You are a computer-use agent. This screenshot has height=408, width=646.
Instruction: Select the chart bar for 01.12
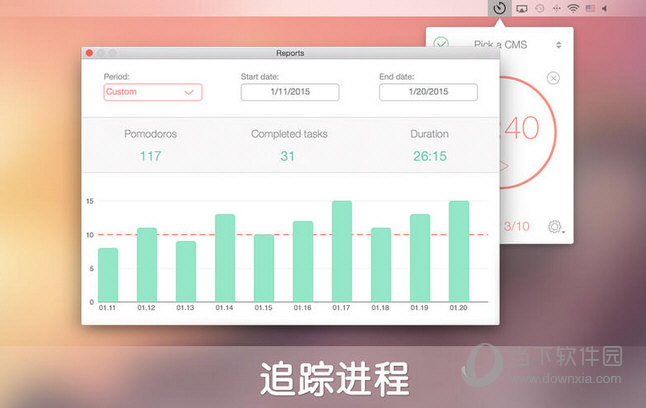coord(147,265)
